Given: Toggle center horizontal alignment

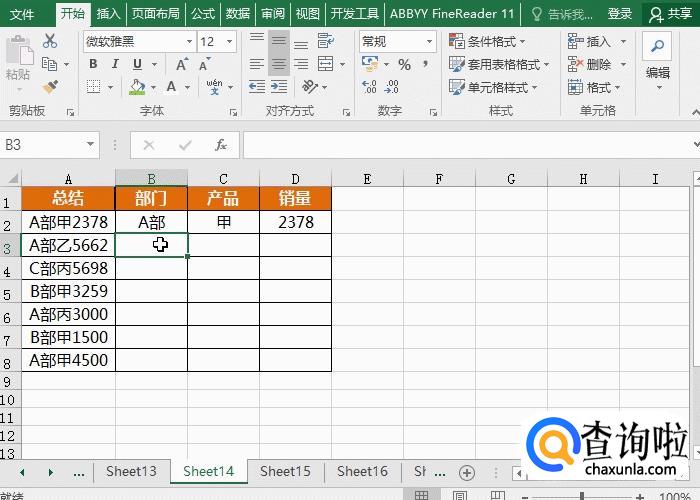Looking at the screenshot, I should point(279,64).
